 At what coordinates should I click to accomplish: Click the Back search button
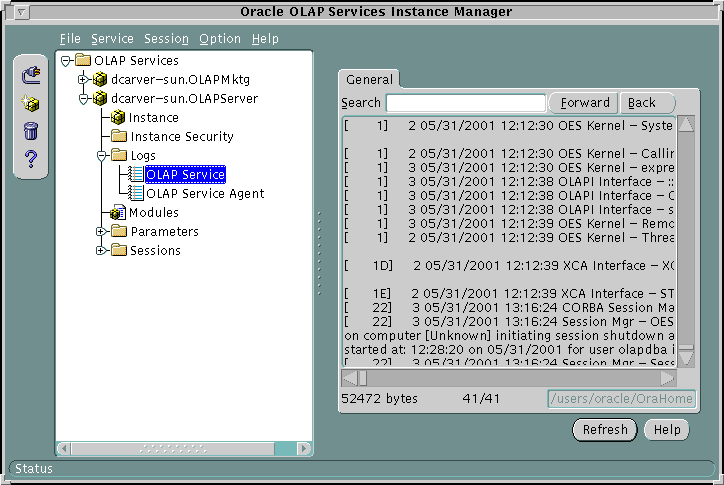(646, 103)
